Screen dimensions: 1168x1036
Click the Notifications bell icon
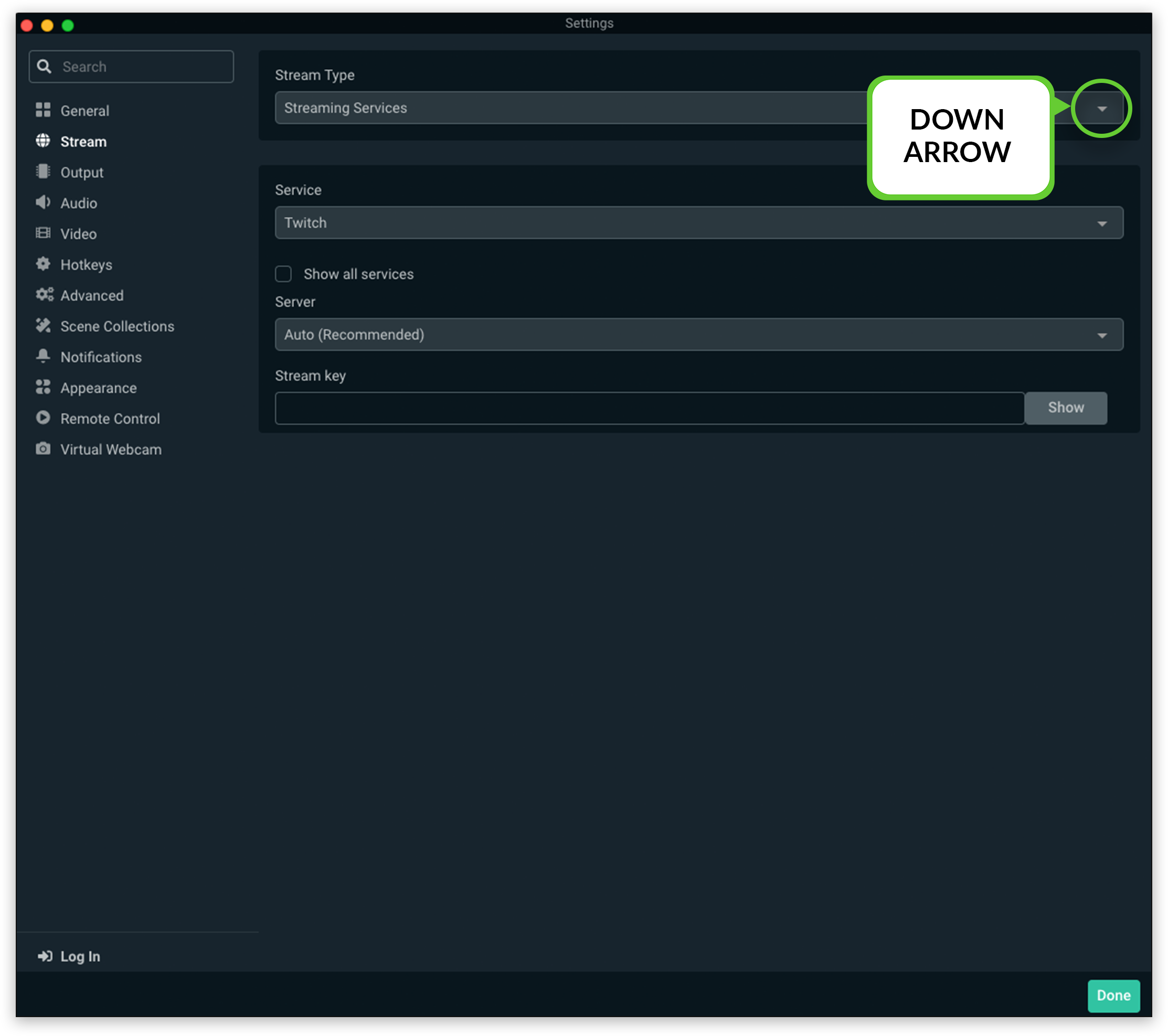coord(43,356)
